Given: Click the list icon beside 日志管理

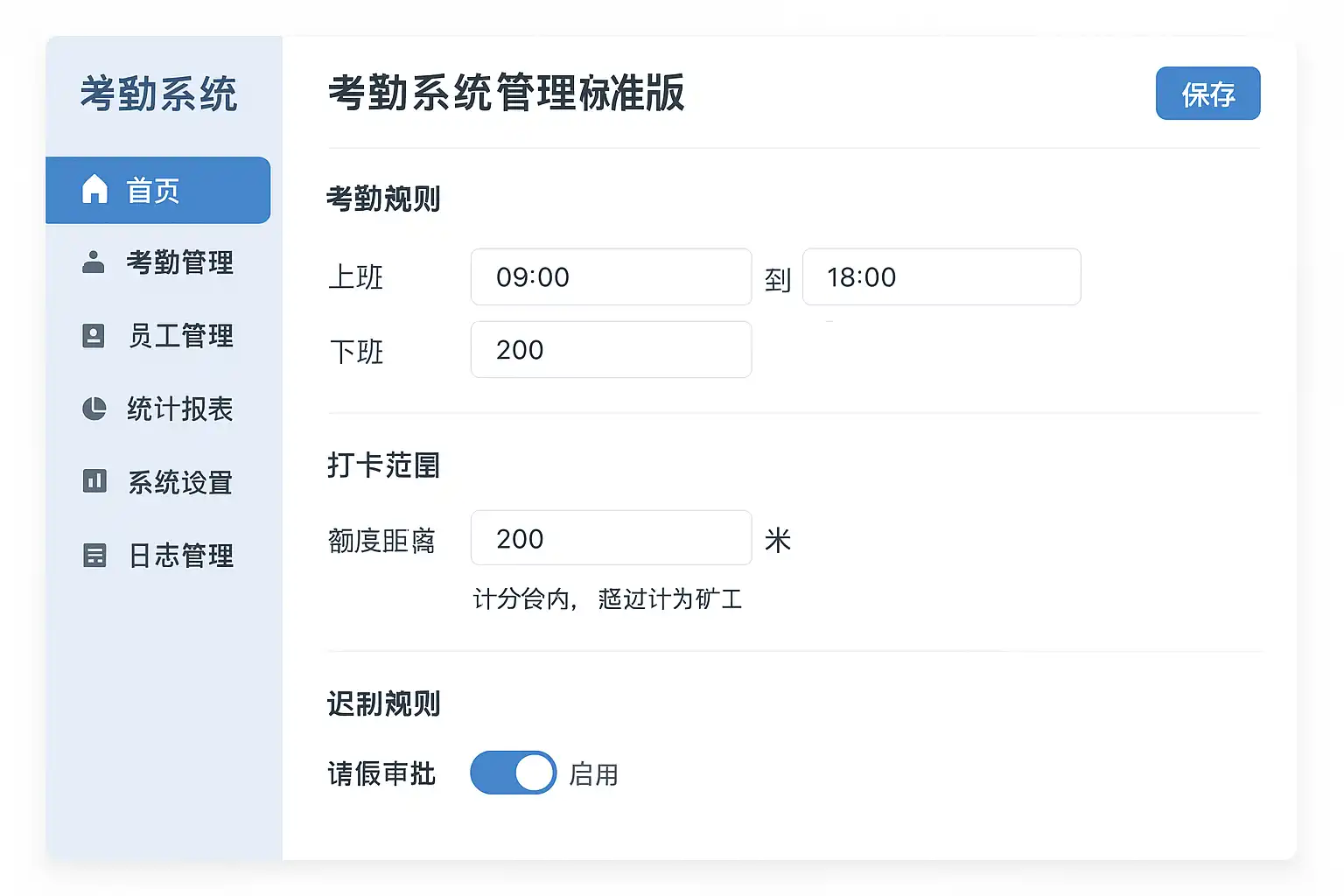Looking at the screenshot, I should click(x=94, y=555).
